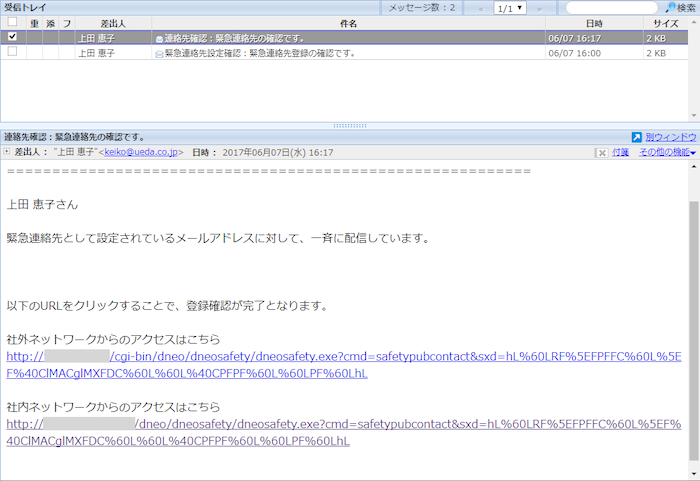The height and width of the screenshot is (481, 700).
Task: Open the 1/1 page selector dropdown
Action: [x=510, y=8]
